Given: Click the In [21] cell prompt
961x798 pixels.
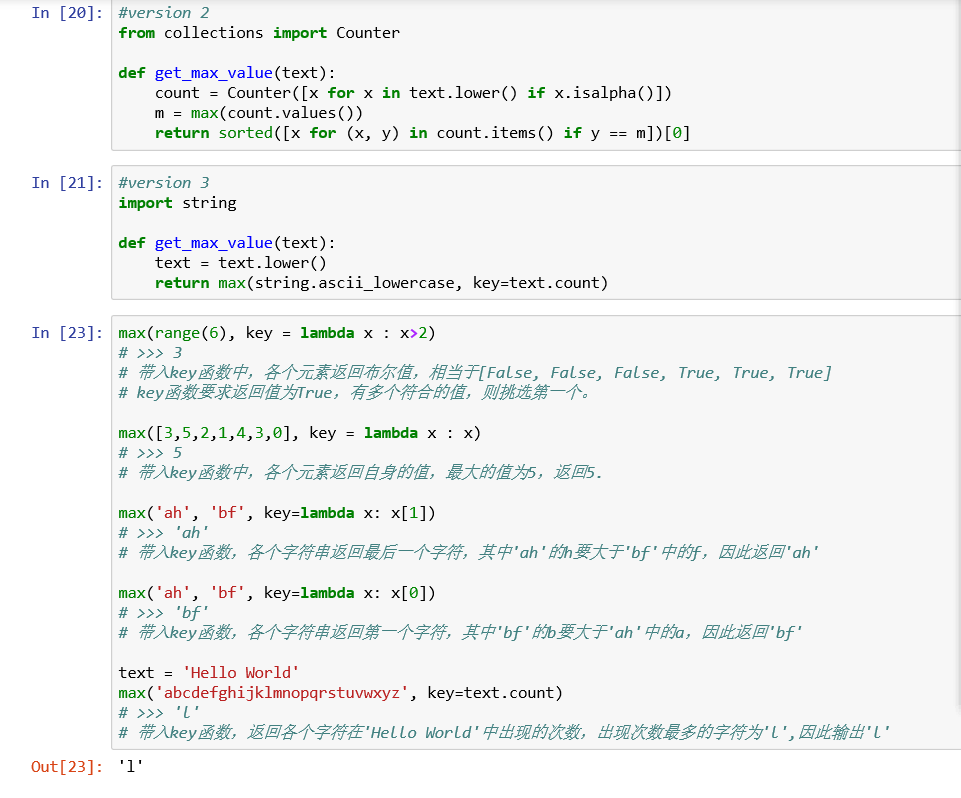Looking at the screenshot, I should tap(67, 183).
